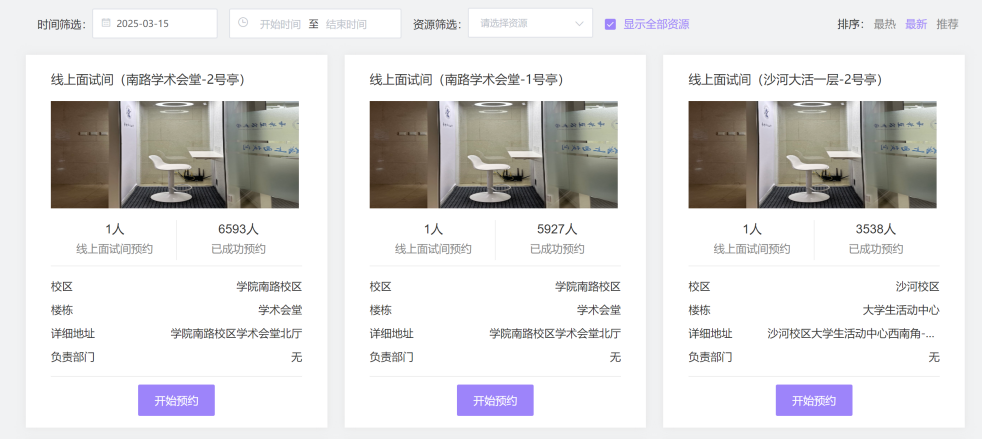Click the truncated address 沙河校区大学生活动中心西南角
Screen dimensions: 982x439
click(853, 334)
